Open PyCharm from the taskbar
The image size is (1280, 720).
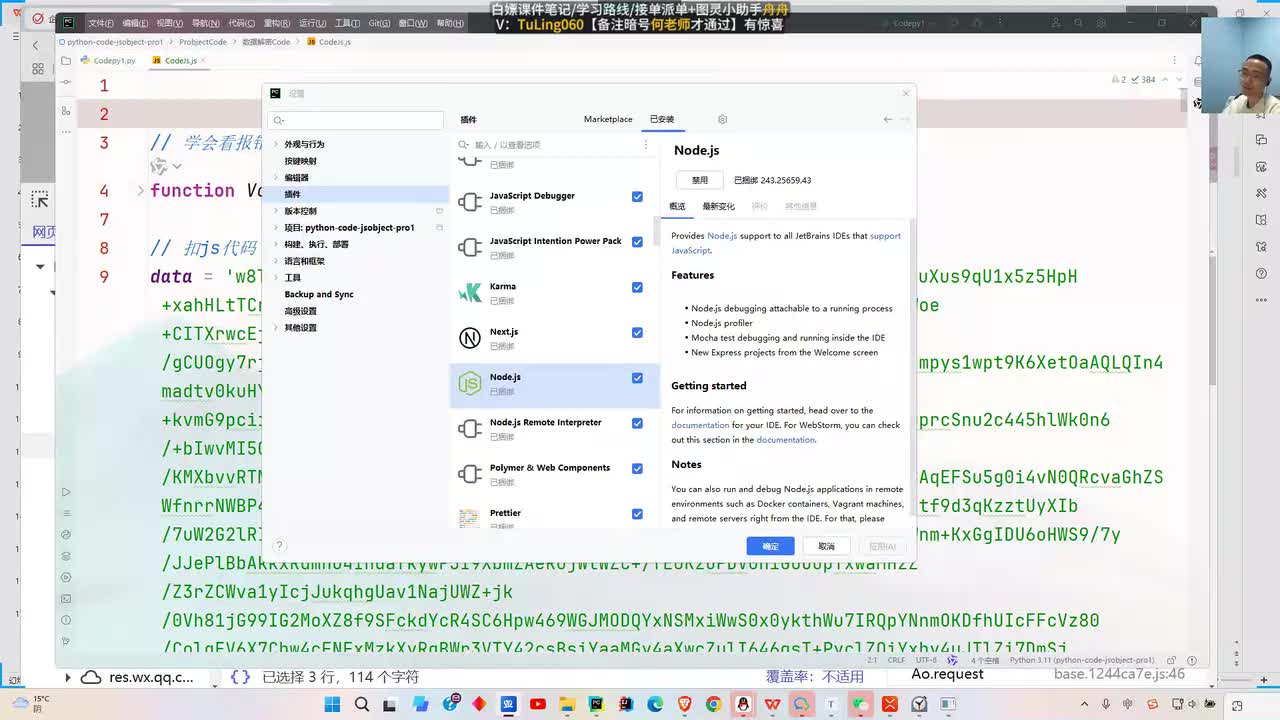pyautogui.click(x=597, y=704)
